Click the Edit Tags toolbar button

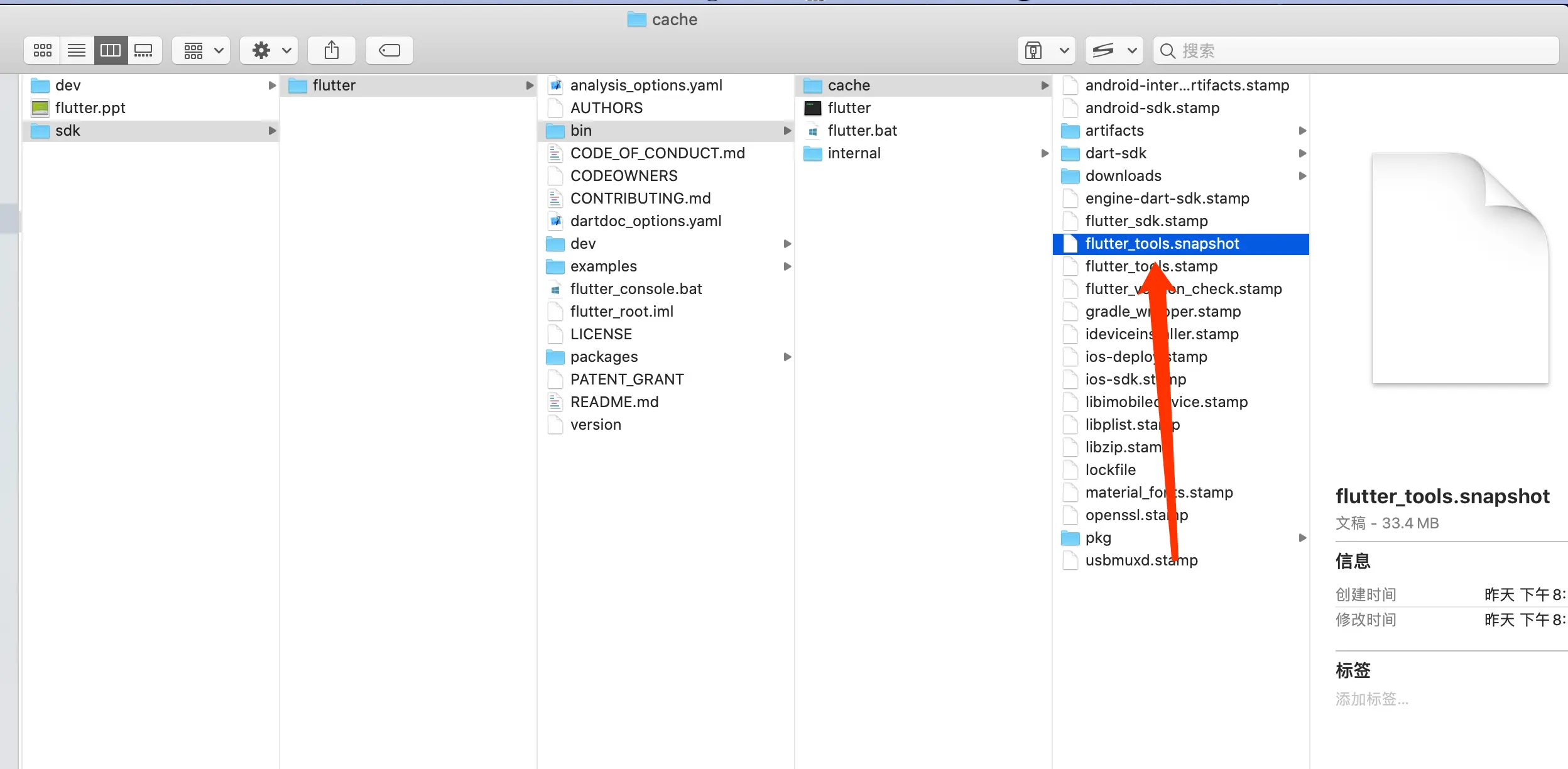pos(389,50)
